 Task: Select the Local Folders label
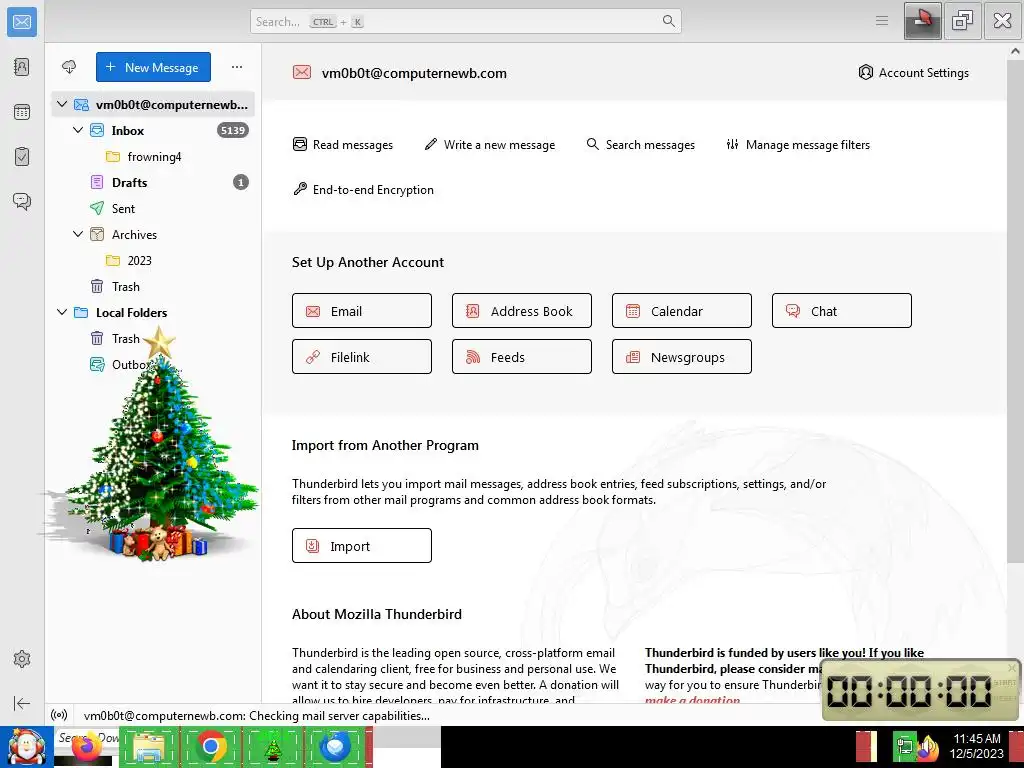tap(131, 312)
